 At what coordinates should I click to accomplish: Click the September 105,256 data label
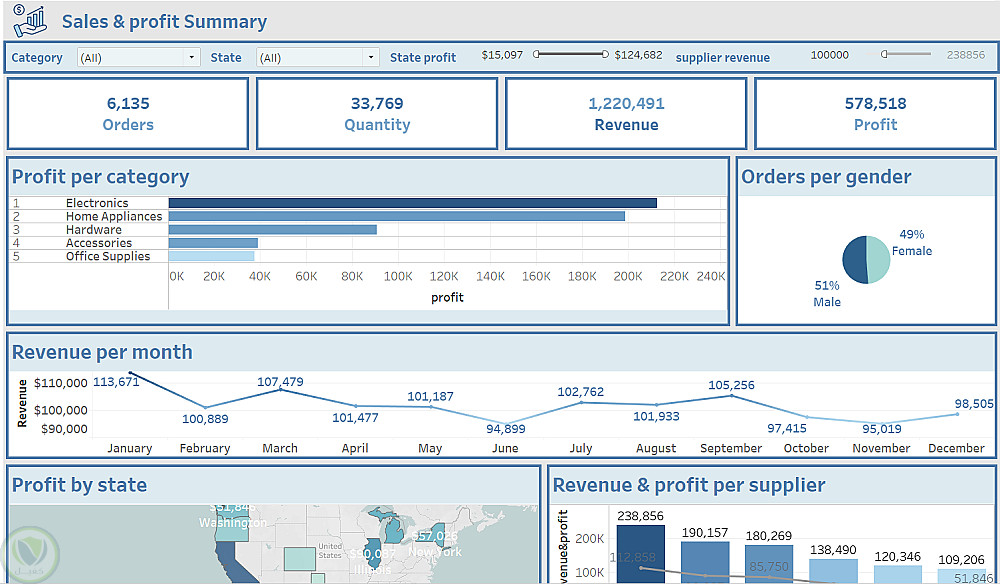click(x=732, y=385)
